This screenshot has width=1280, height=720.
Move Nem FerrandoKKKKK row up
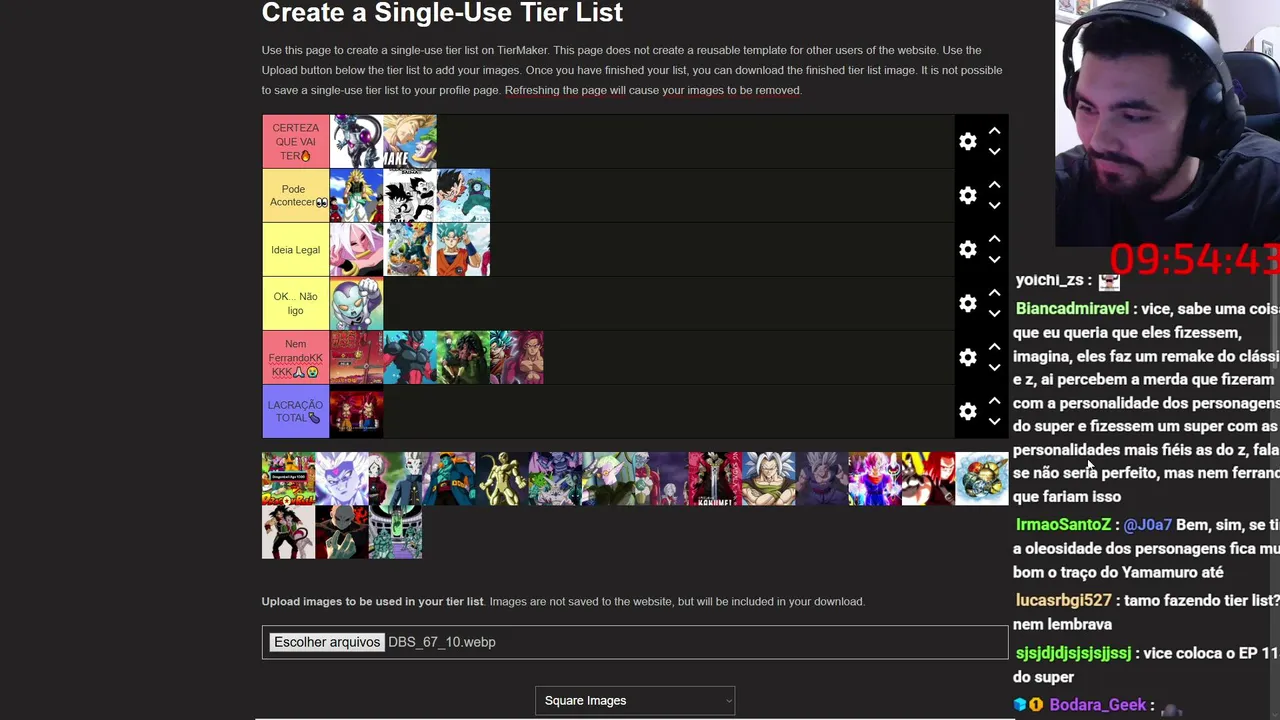pyautogui.click(x=994, y=347)
